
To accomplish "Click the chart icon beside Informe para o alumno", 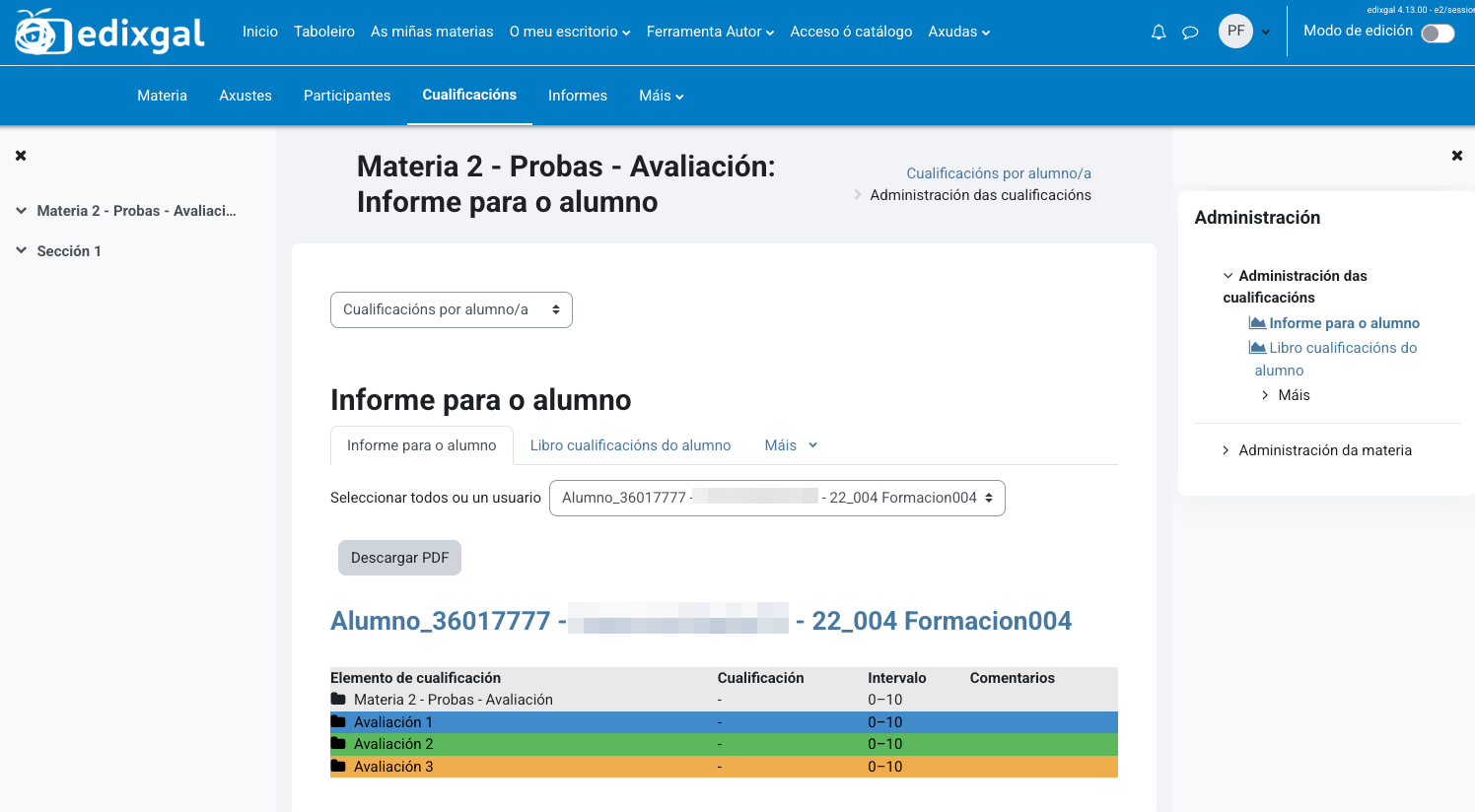I will 1256,322.
